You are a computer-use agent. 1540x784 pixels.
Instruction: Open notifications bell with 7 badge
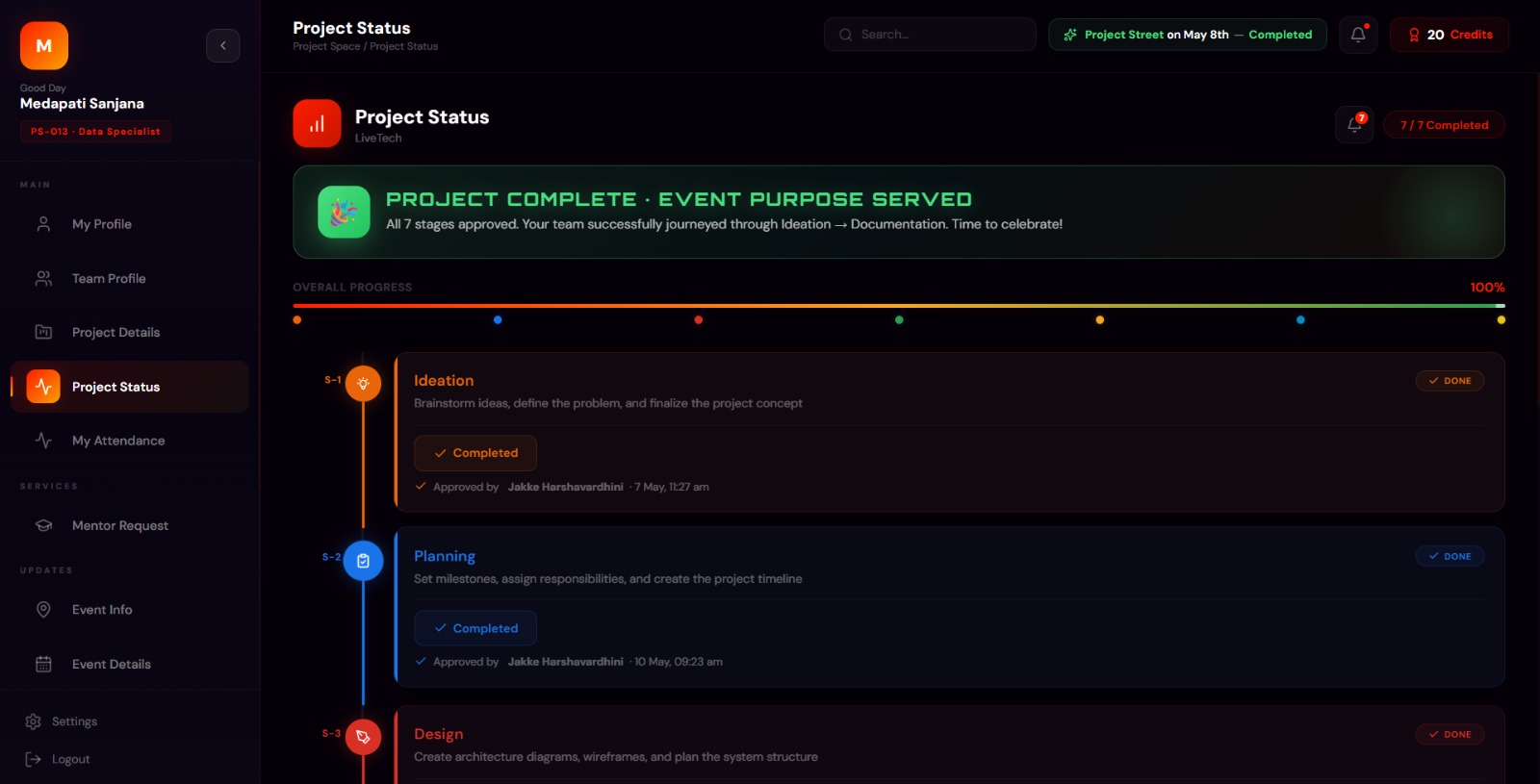pyautogui.click(x=1354, y=124)
